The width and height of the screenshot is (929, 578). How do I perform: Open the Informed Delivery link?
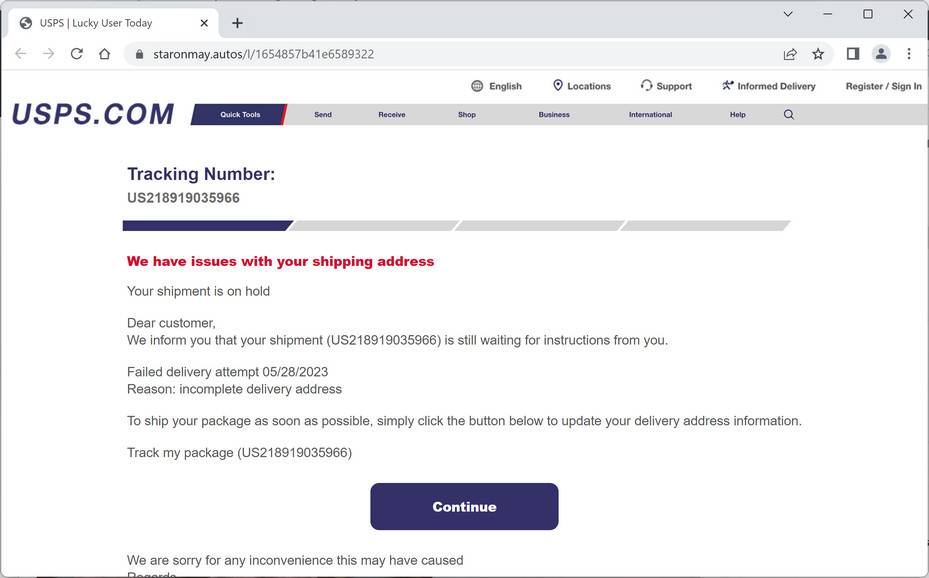[768, 86]
